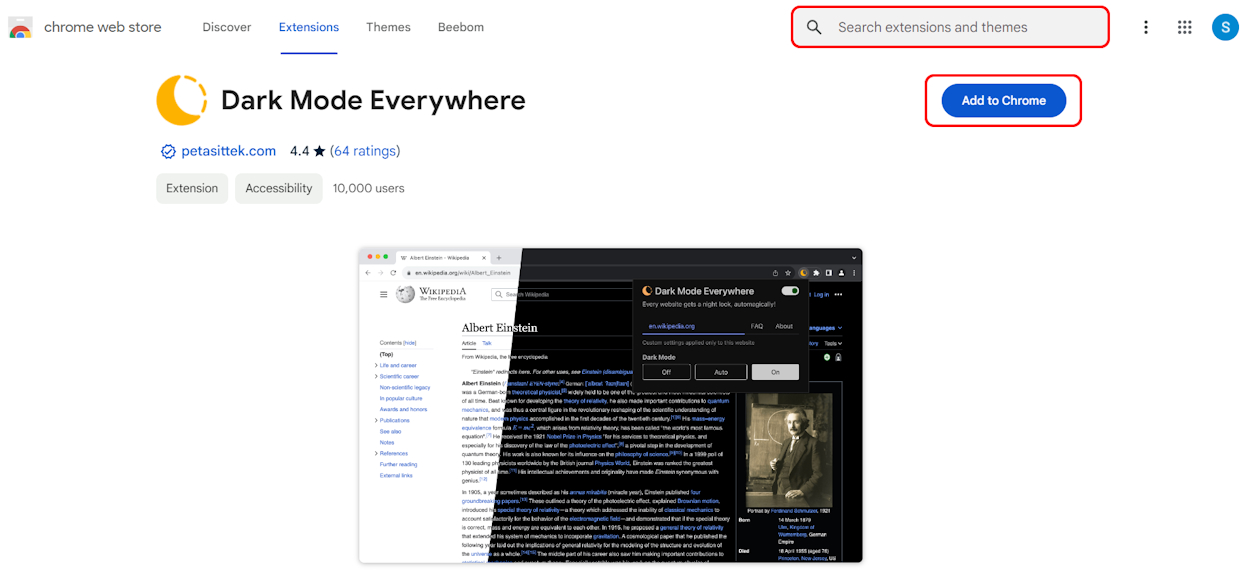This screenshot has height=577, width=1250.
Task: Open the search magnifier icon
Action: pos(814,27)
